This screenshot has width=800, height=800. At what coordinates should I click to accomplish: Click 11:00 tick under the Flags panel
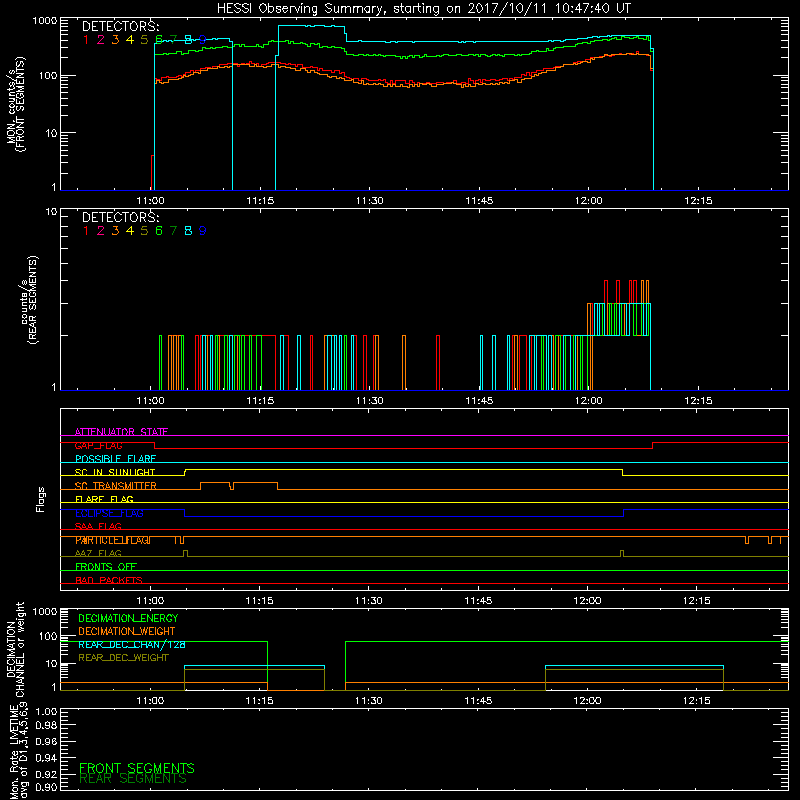pyautogui.click(x=151, y=601)
